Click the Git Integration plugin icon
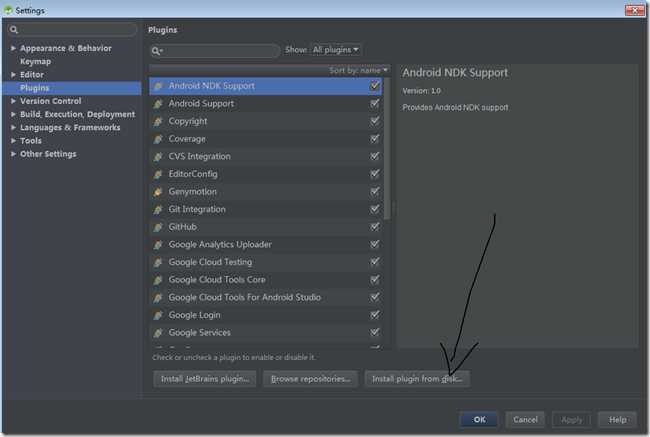This screenshot has height=437, width=650. coord(158,209)
